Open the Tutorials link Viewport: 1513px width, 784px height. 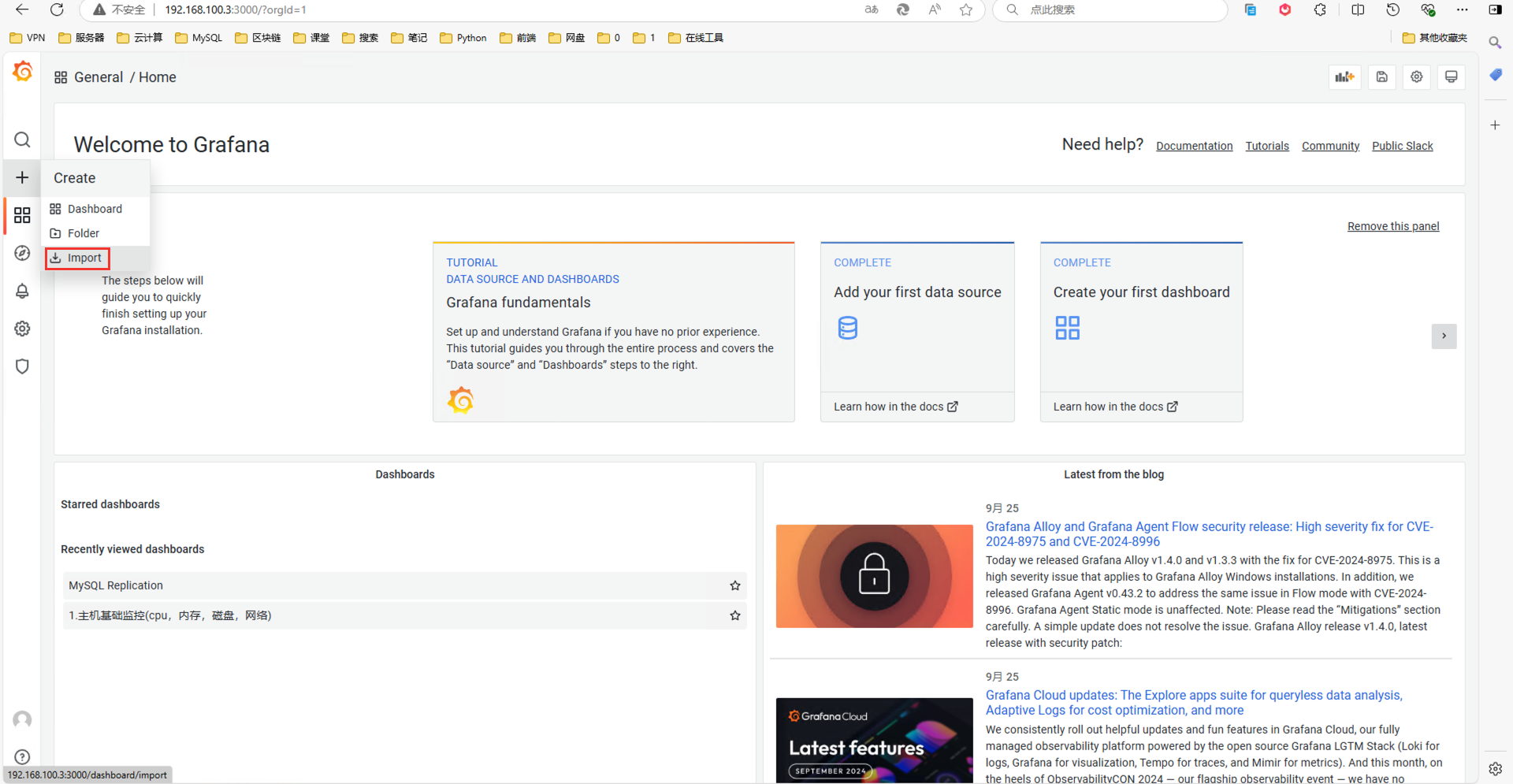pos(1267,146)
